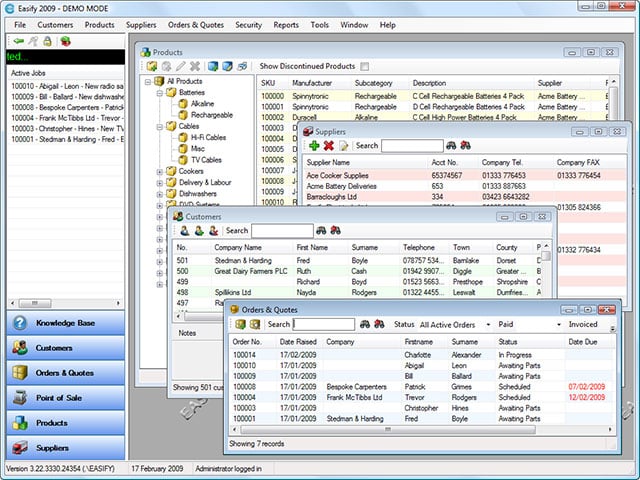Image resolution: width=640 pixels, height=480 pixels.
Task: Click the new product icon in Products toolbar
Action: pos(152,66)
